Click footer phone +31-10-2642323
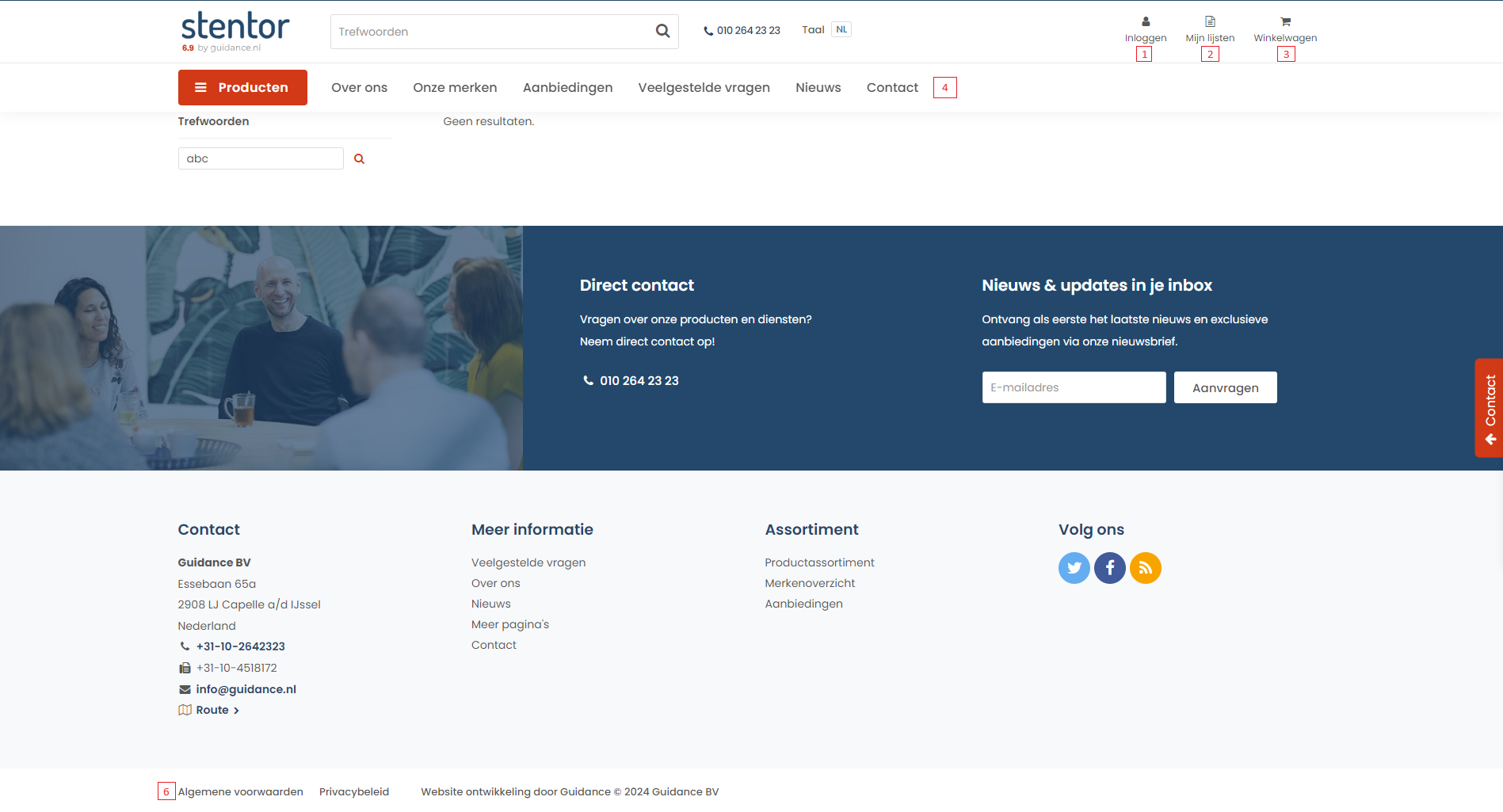1503x812 pixels. pyautogui.click(x=240, y=646)
